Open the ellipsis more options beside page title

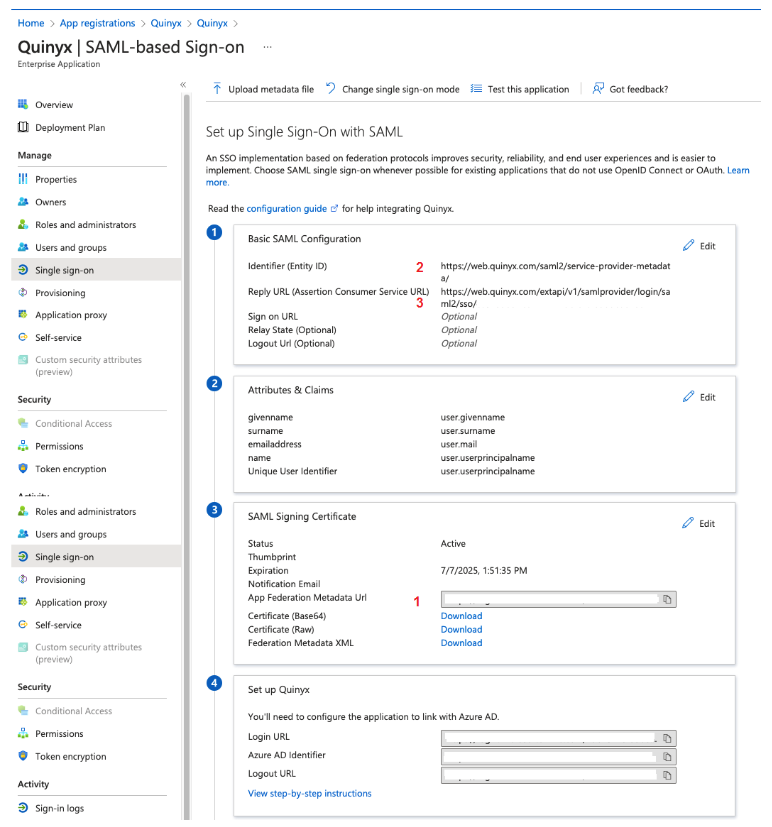[267, 47]
